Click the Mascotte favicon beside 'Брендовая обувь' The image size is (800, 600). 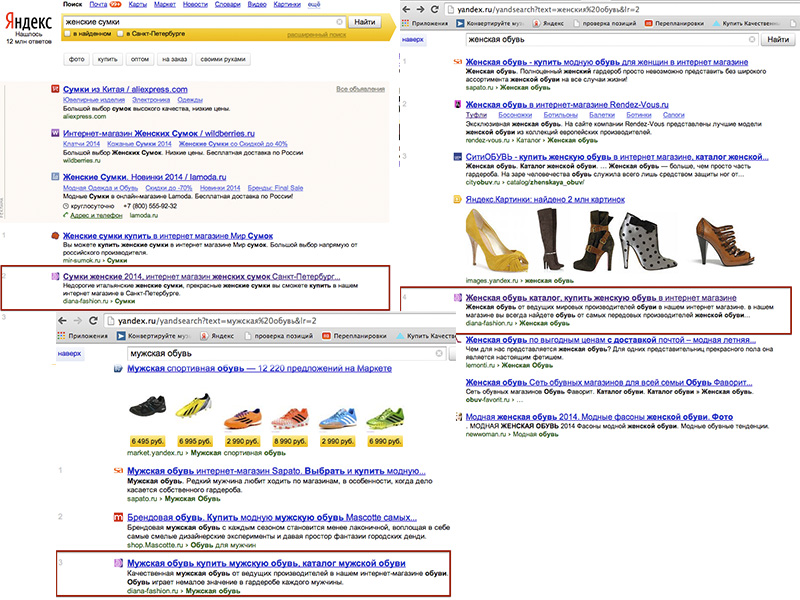(118, 517)
